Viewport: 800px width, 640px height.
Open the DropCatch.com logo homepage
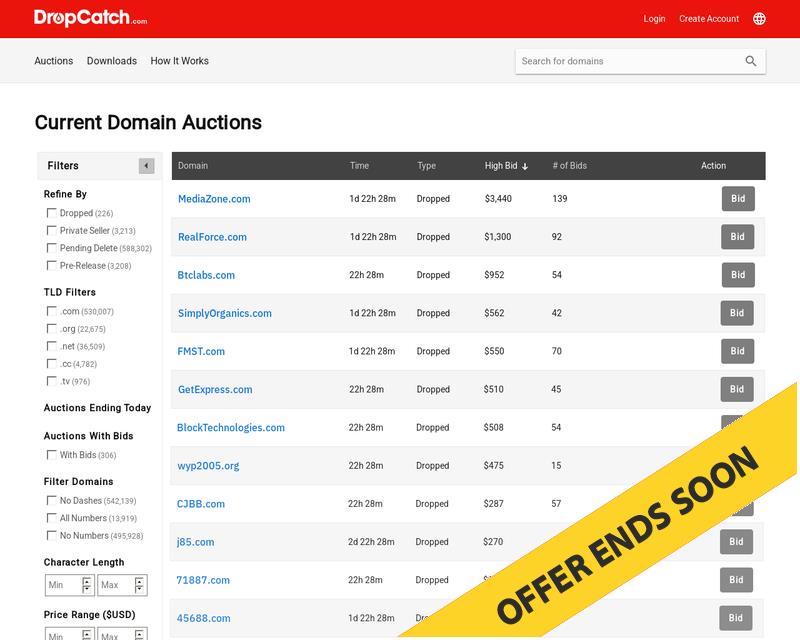click(91, 18)
